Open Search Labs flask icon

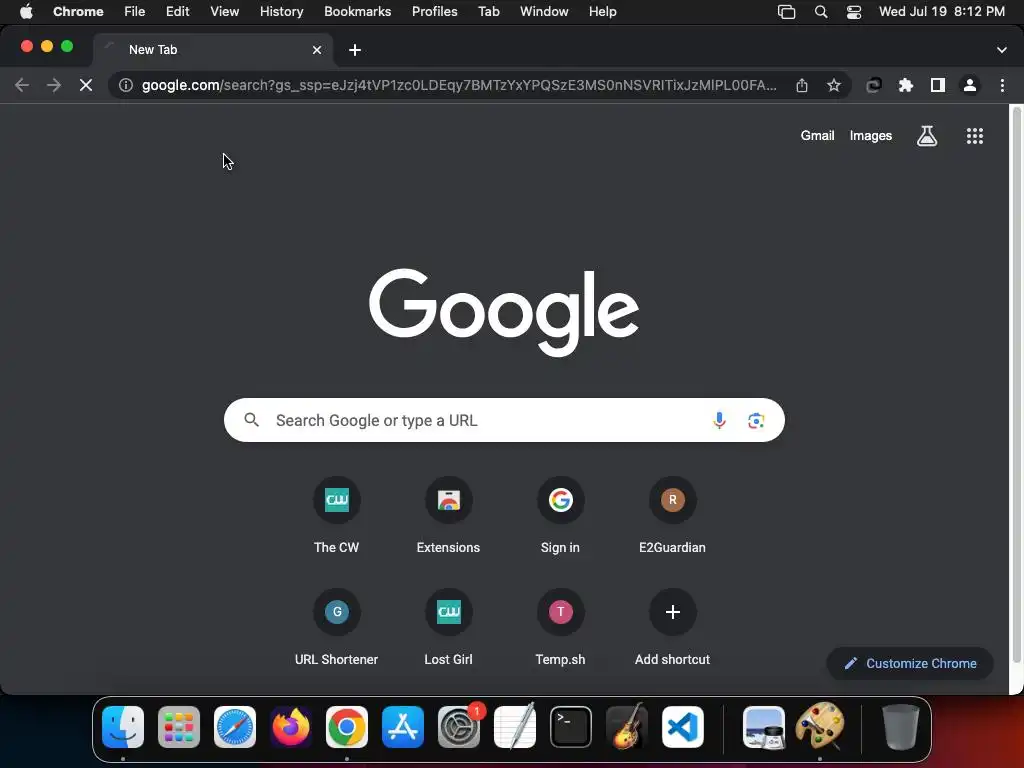tap(927, 136)
